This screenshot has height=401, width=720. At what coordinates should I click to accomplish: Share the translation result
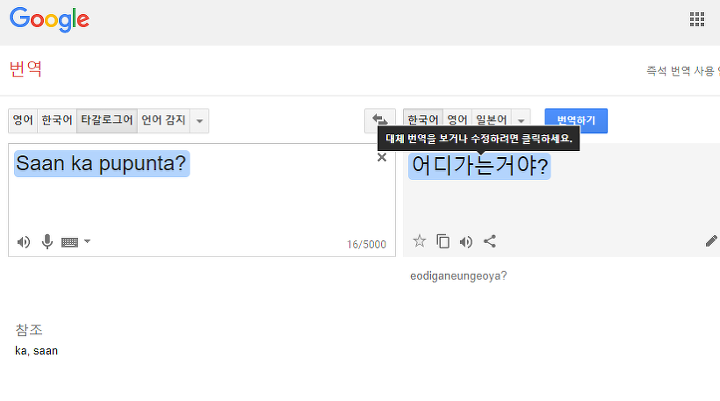tap(489, 241)
